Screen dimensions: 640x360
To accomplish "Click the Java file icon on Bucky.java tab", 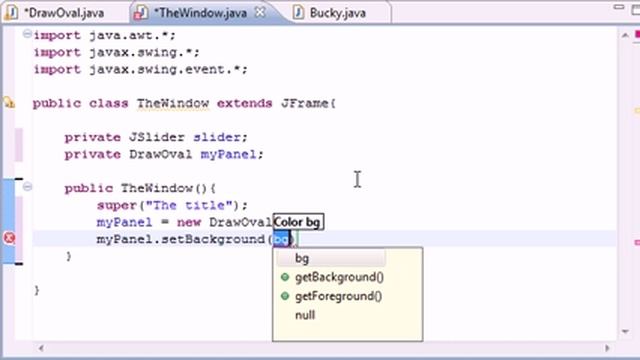I will [298, 13].
